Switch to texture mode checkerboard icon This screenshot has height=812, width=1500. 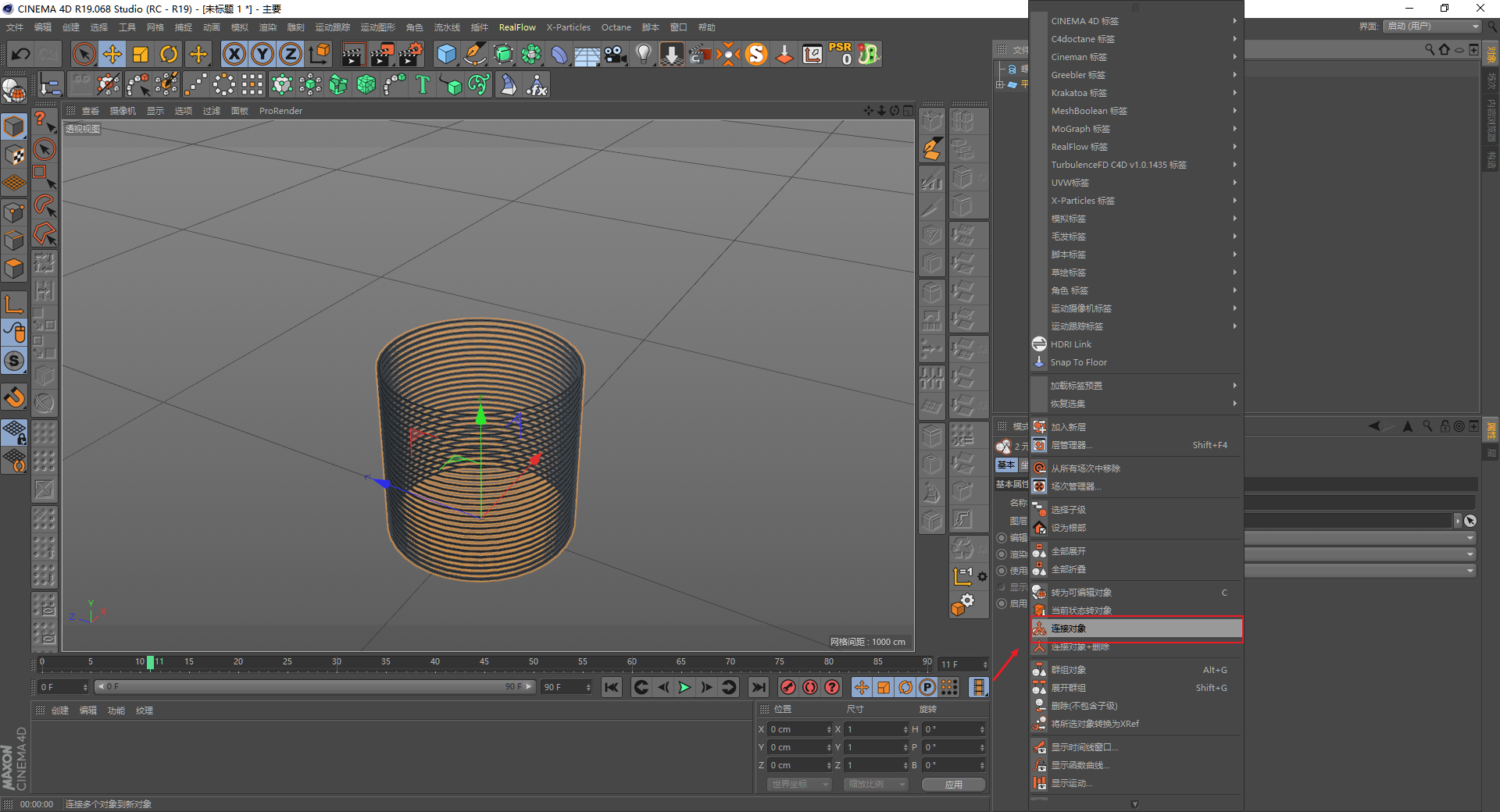point(15,155)
